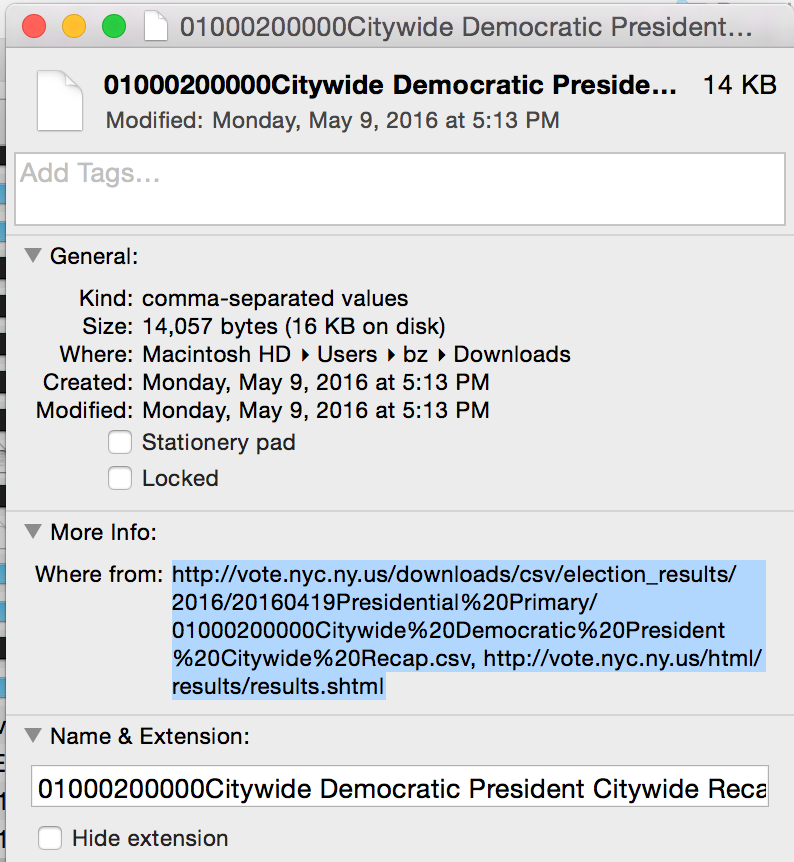The image size is (794, 862).
Task: Click into the Add Tags field
Action: (399, 189)
